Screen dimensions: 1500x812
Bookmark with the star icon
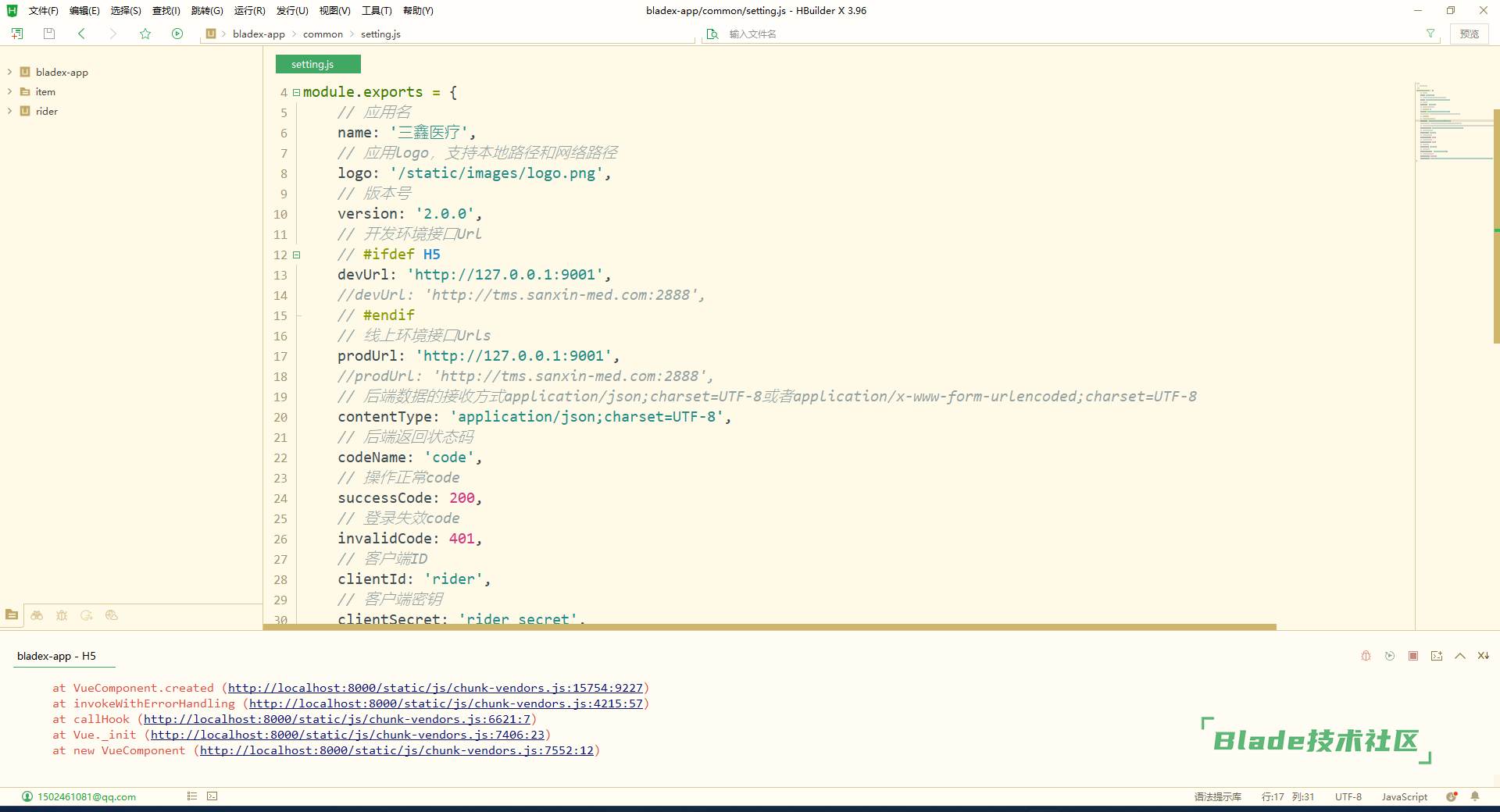(x=145, y=34)
